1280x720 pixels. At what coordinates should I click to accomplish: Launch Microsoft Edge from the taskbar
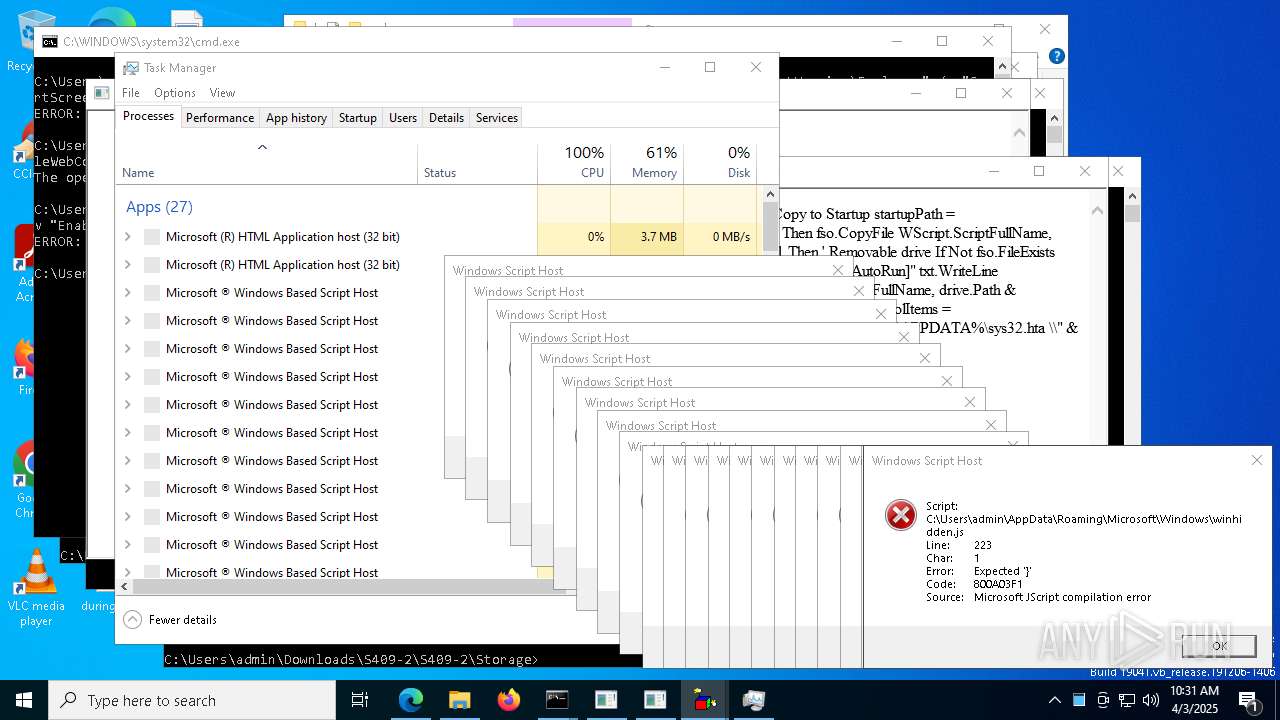411,700
